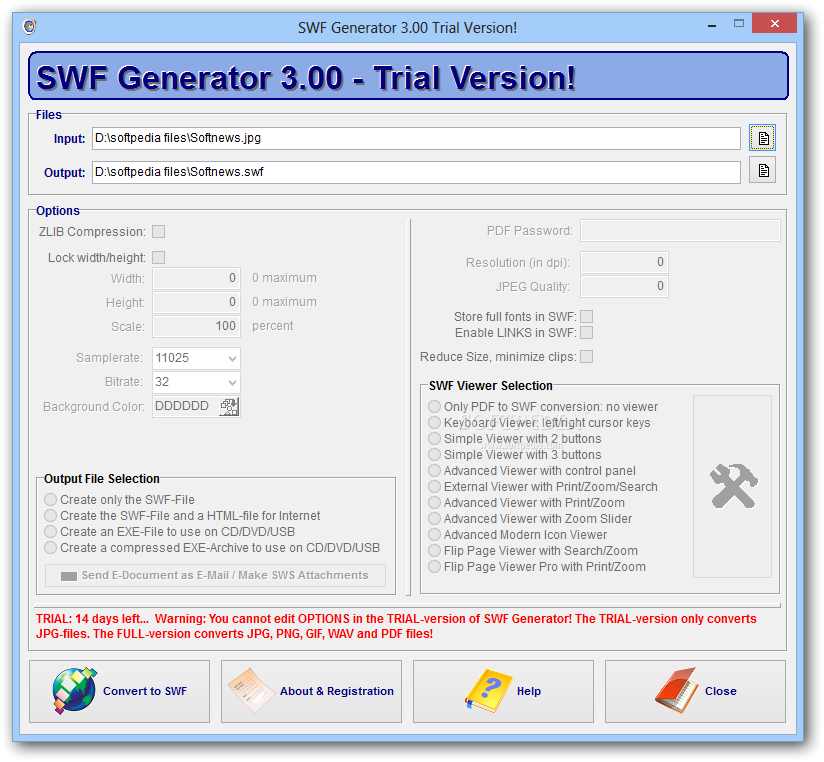Click Send E-Document as E-Mail button
This screenshot has height=762, width=824.
coord(215,575)
